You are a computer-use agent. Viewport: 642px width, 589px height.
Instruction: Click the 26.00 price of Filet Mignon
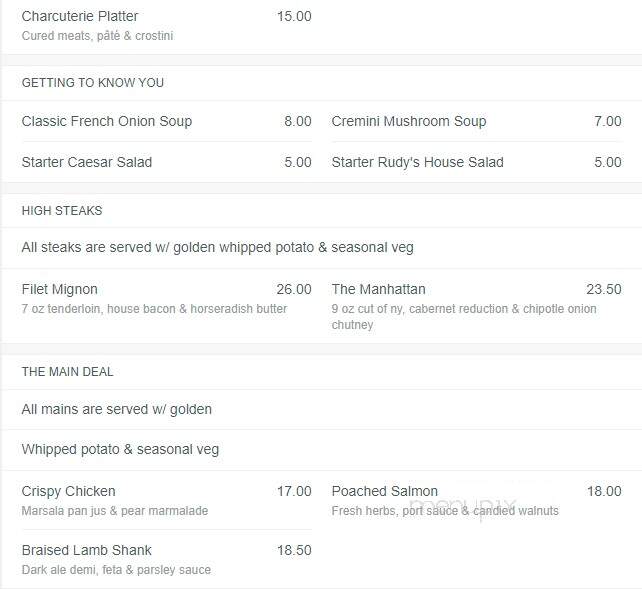294,289
